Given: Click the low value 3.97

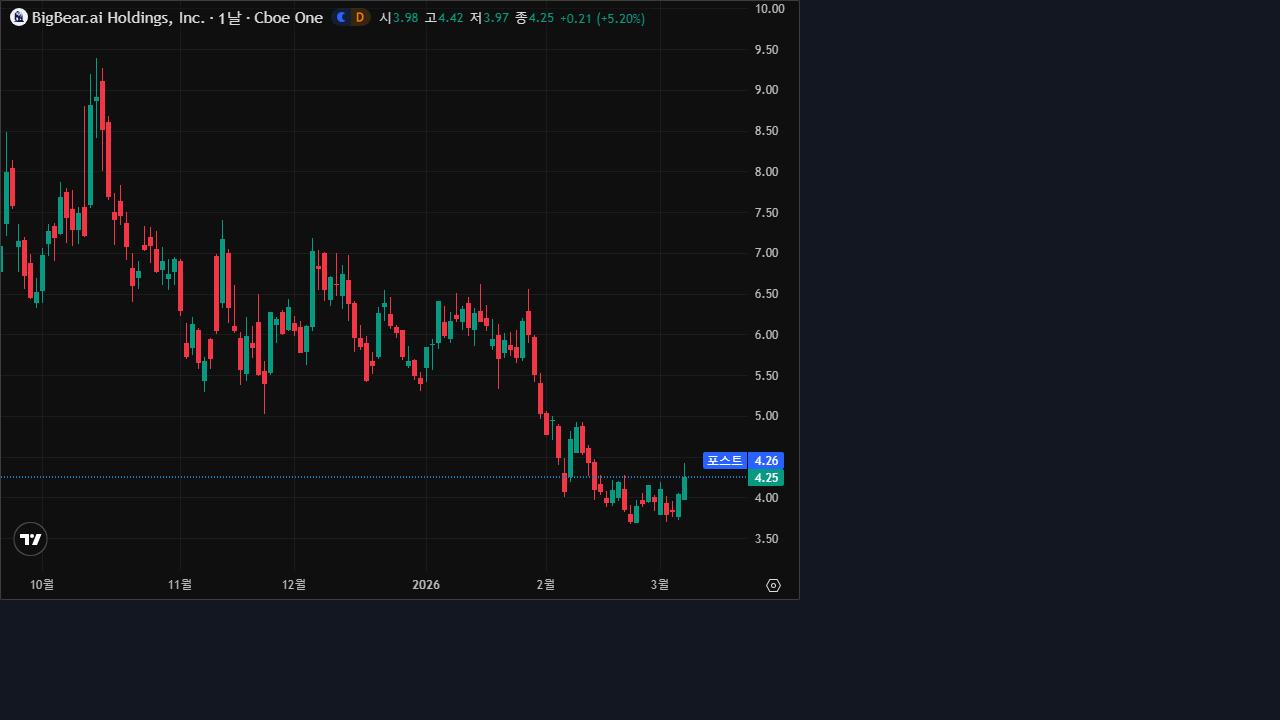Looking at the screenshot, I should click(x=496, y=18).
